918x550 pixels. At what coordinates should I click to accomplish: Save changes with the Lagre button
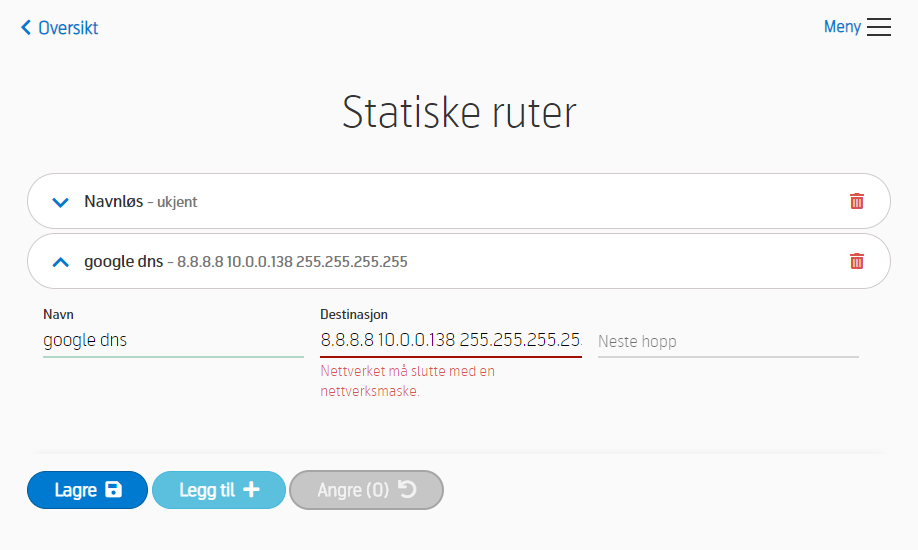(x=87, y=490)
